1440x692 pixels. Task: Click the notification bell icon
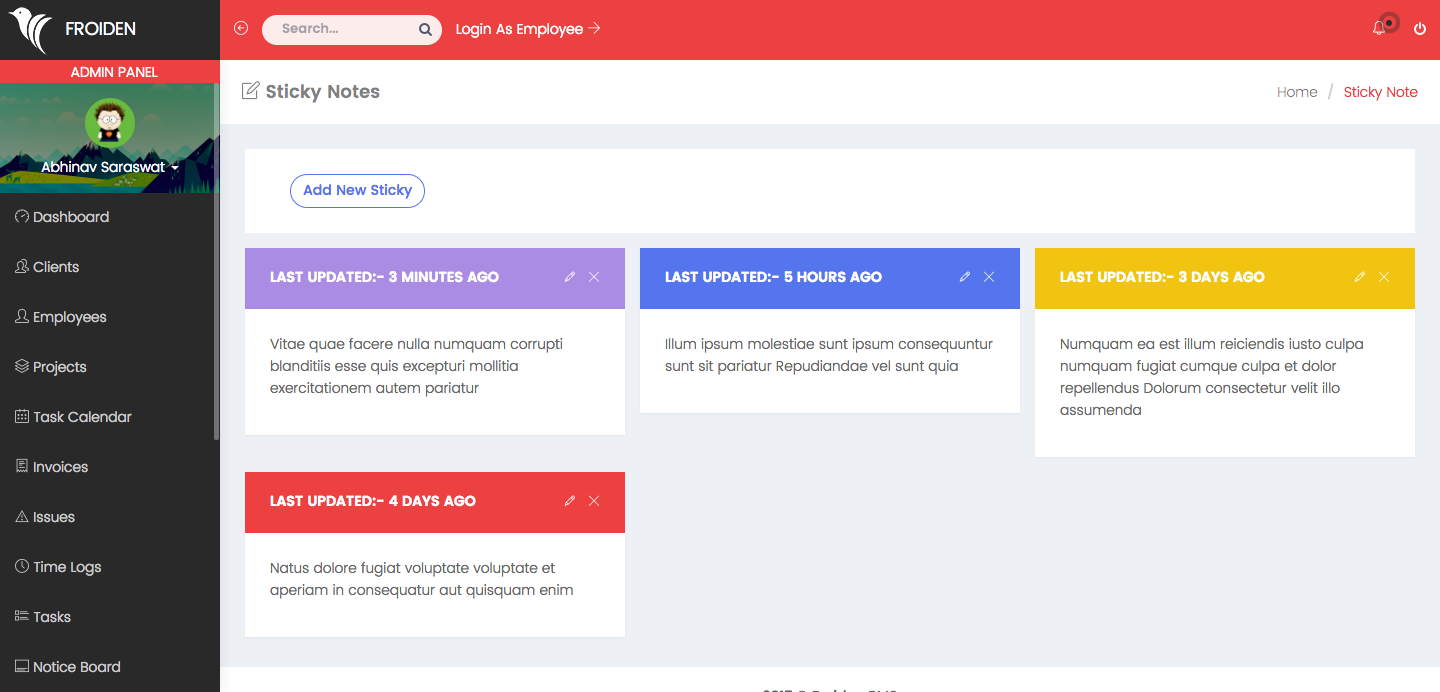tap(1379, 29)
